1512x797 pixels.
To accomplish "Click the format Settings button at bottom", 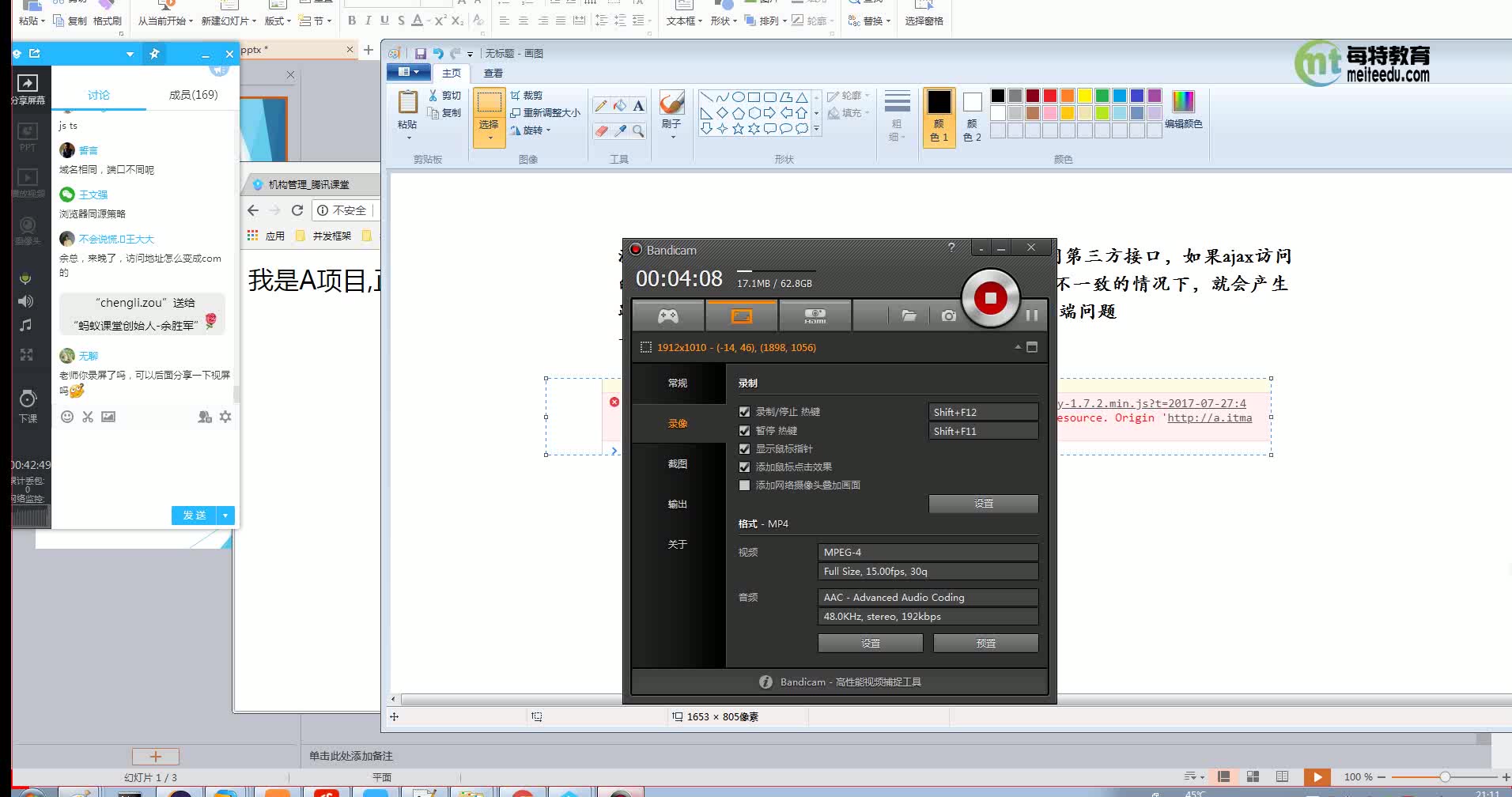I will pyautogui.click(x=870, y=644).
